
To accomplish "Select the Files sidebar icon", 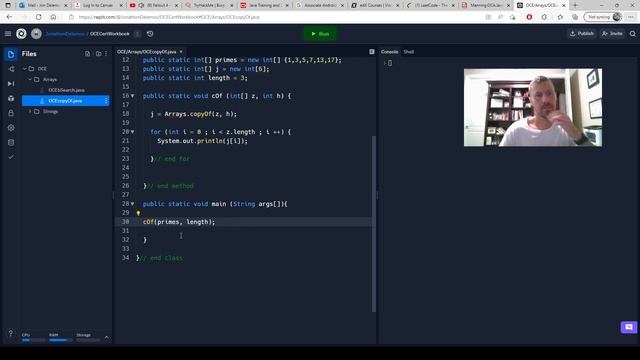I will tap(11, 54).
